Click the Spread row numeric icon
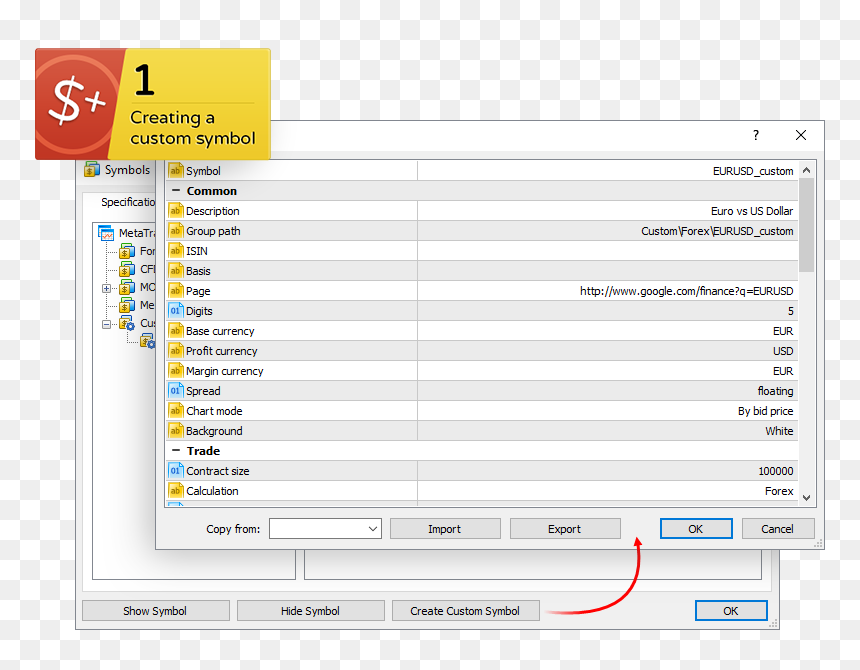The width and height of the screenshot is (860, 670). click(x=176, y=391)
